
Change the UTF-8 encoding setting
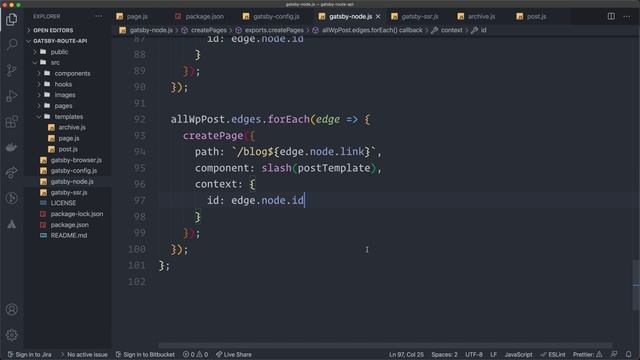(x=474, y=354)
